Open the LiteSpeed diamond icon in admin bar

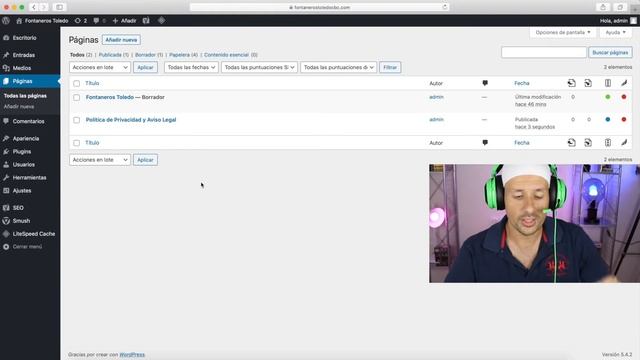pos(162,20)
